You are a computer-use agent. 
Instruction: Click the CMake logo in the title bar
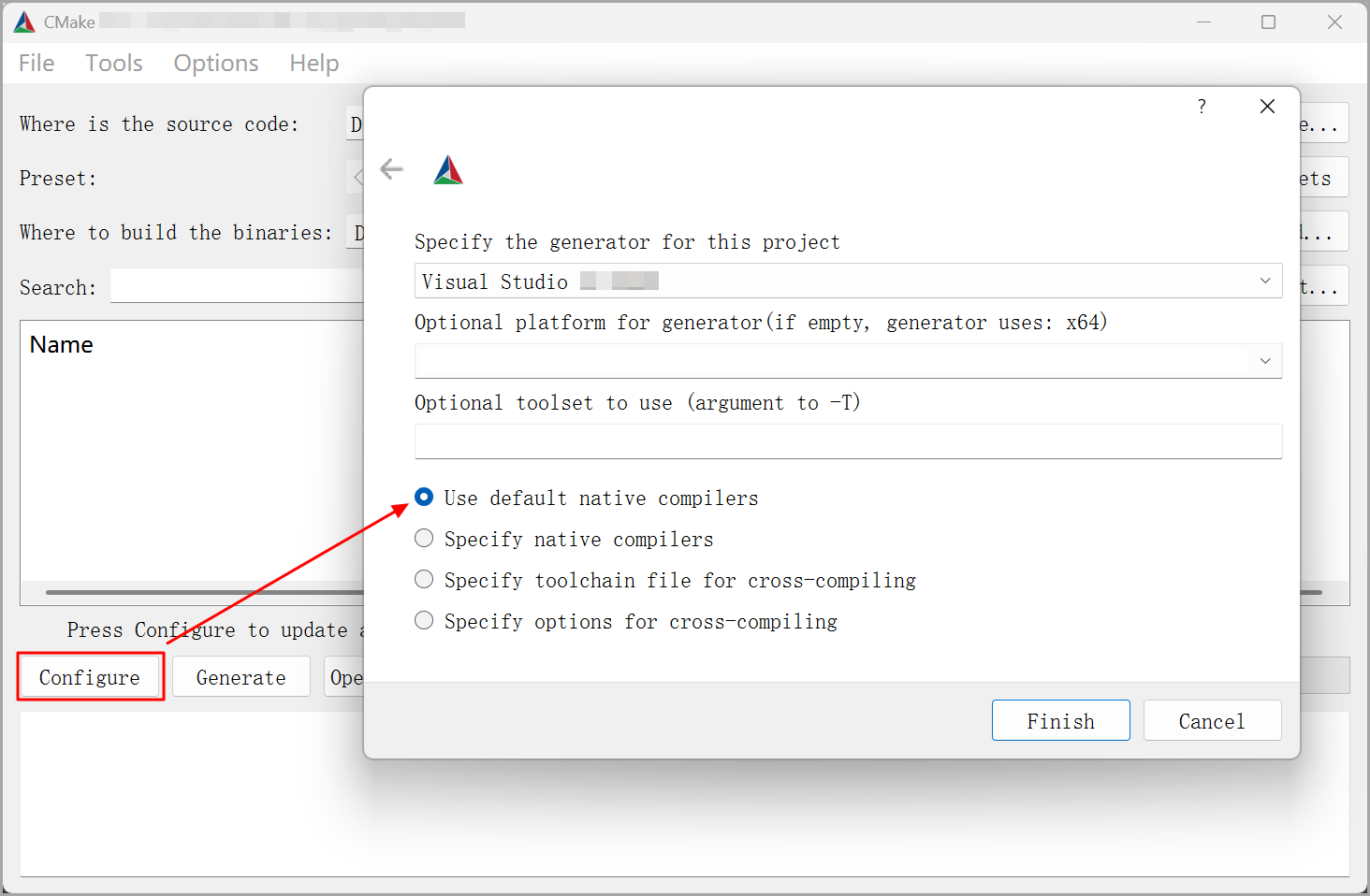coord(24,22)
